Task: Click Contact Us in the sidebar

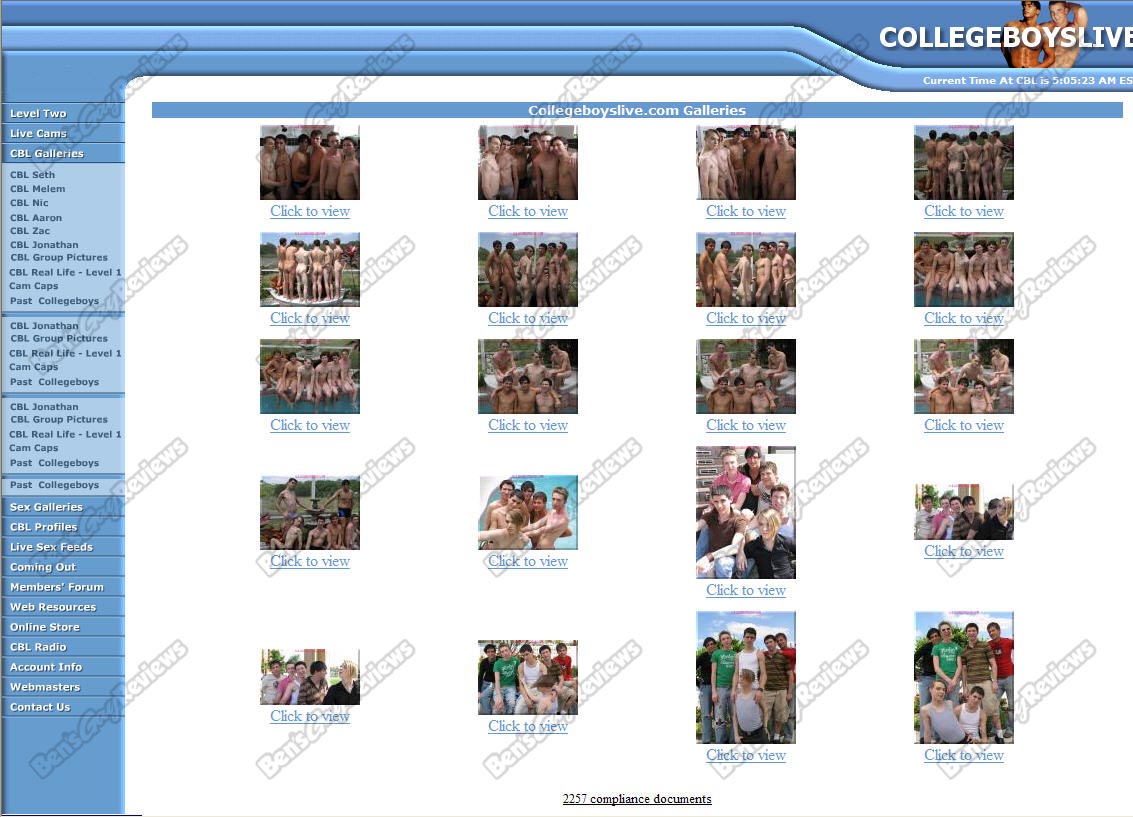Action: coord(41,707)
